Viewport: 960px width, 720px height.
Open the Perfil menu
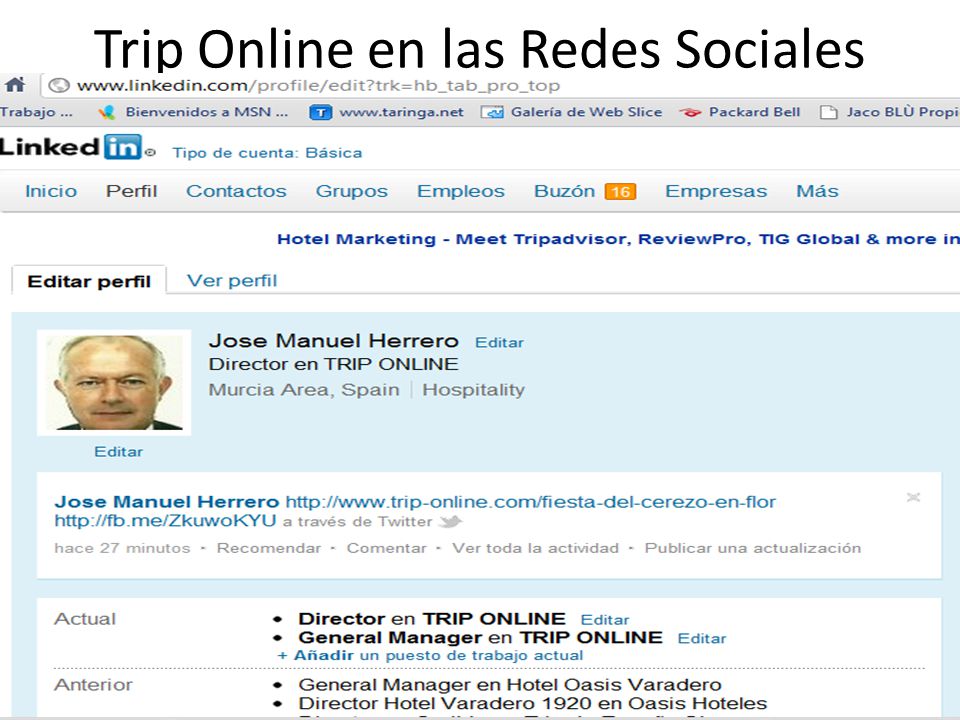132,191
